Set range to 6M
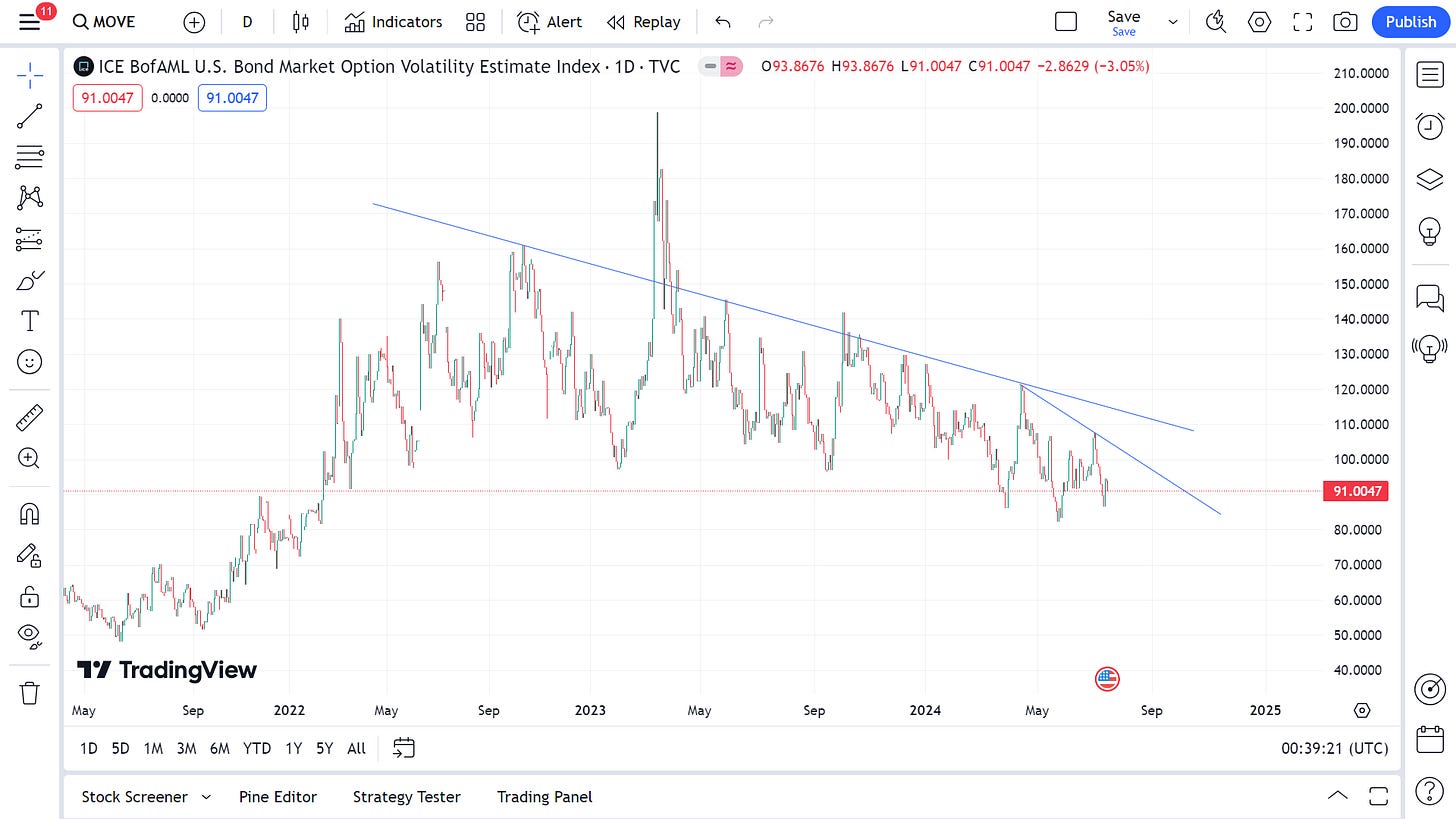Viewport: 1456px width, 819px height. click(x=220, y=748)
